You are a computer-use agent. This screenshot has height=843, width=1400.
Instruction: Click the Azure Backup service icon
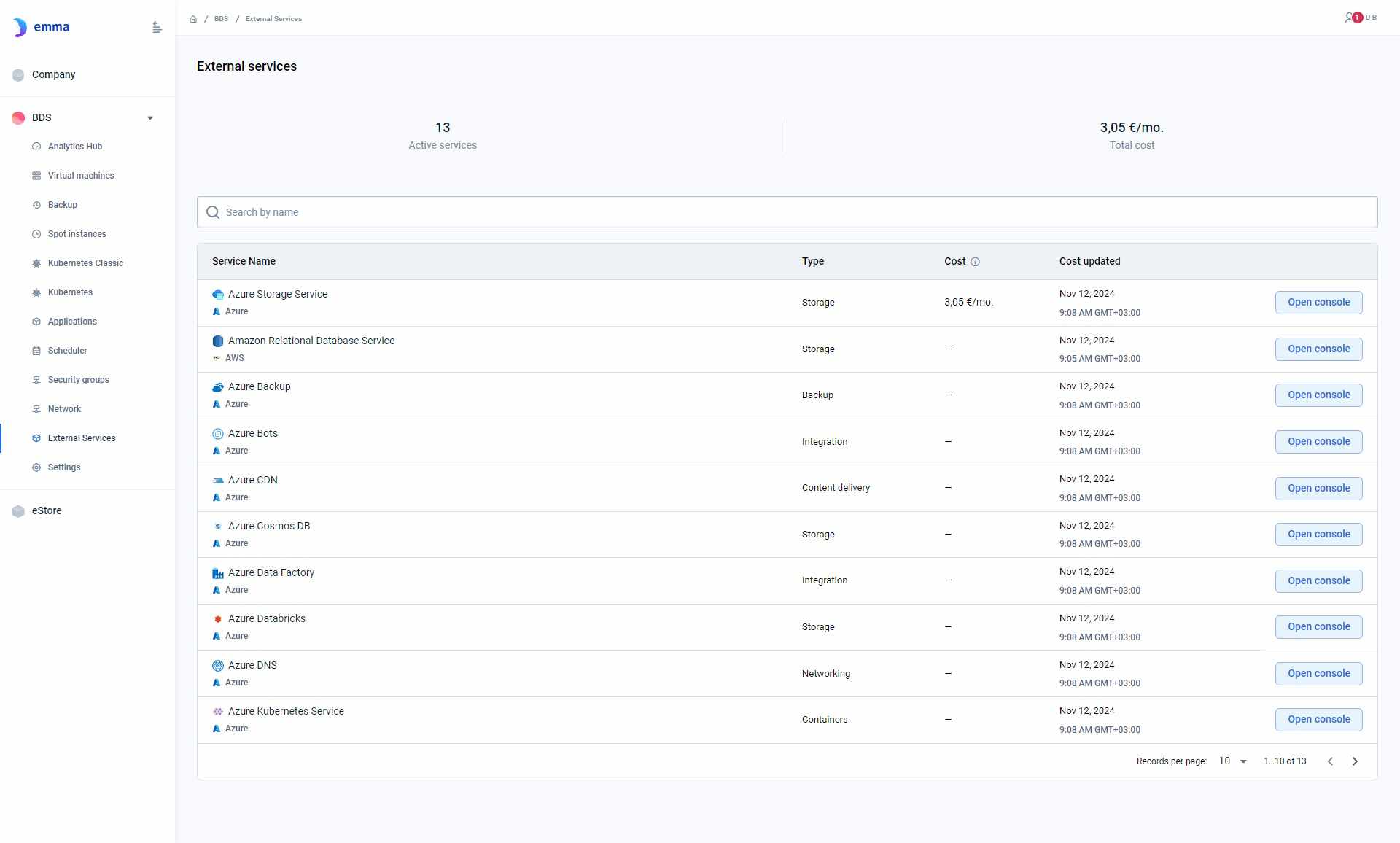point(218,387)
